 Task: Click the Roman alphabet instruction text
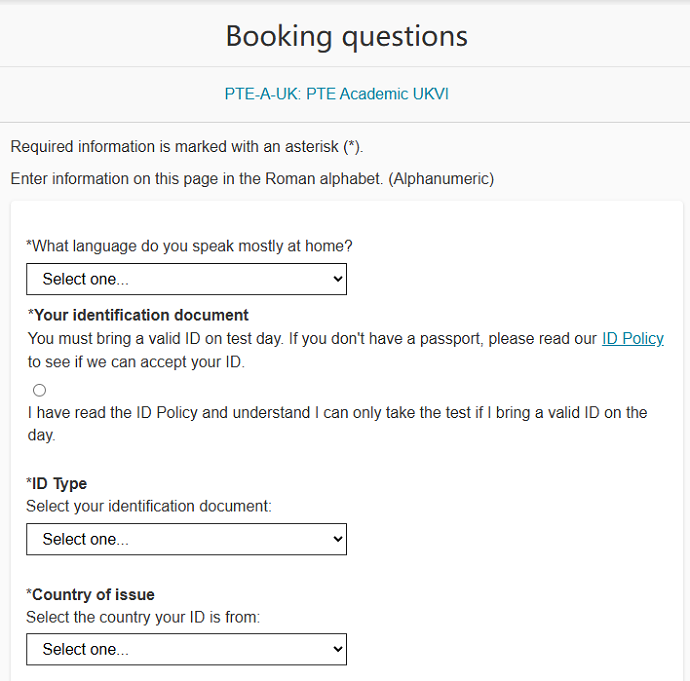(x=252, y=179)
